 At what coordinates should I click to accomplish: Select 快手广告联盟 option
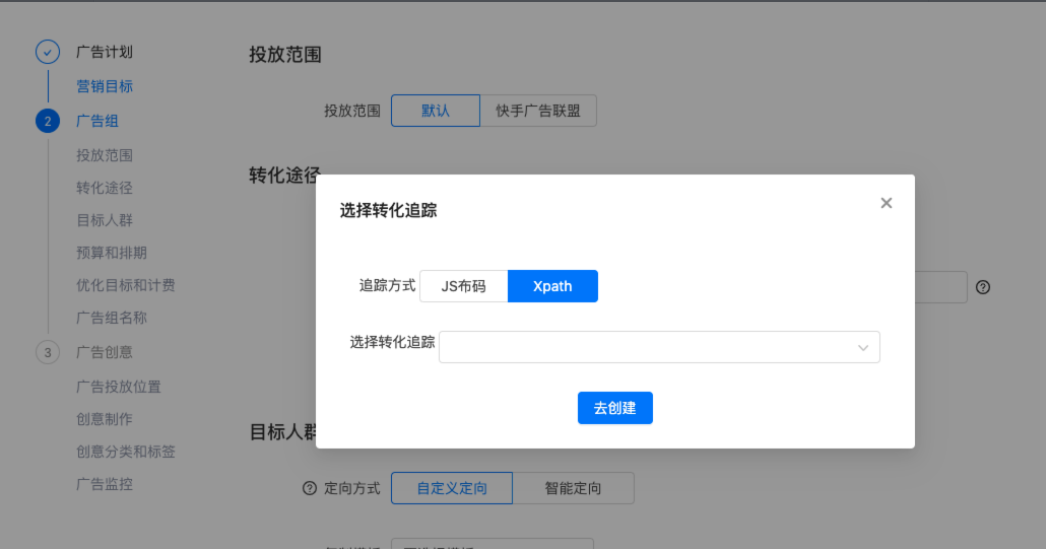538,111
